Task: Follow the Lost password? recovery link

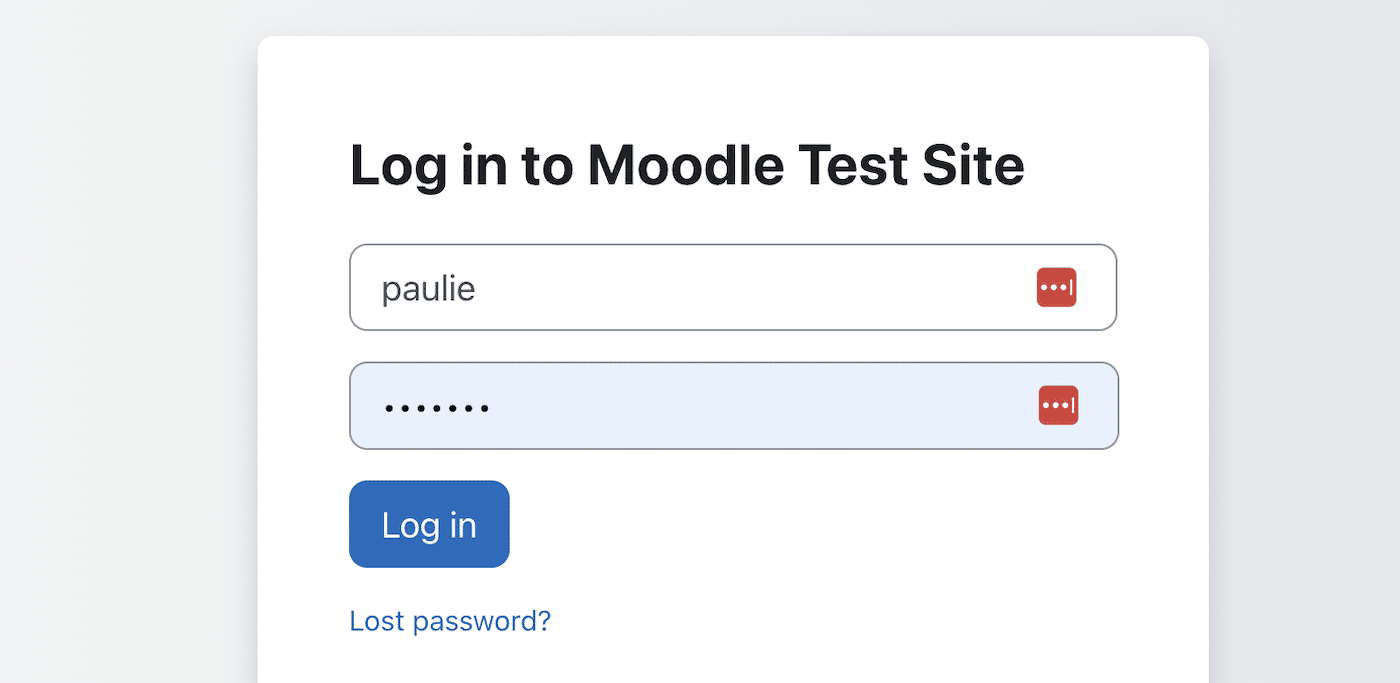Action: [x=450, y=621]
